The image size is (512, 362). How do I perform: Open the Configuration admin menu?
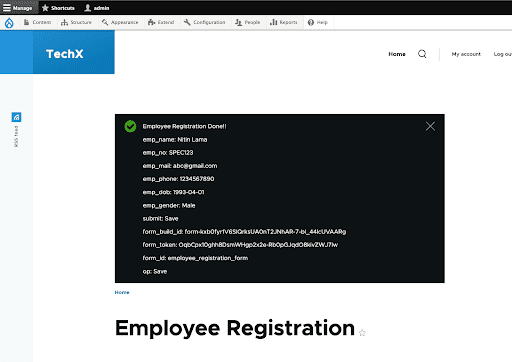click(x=205, y=22)
